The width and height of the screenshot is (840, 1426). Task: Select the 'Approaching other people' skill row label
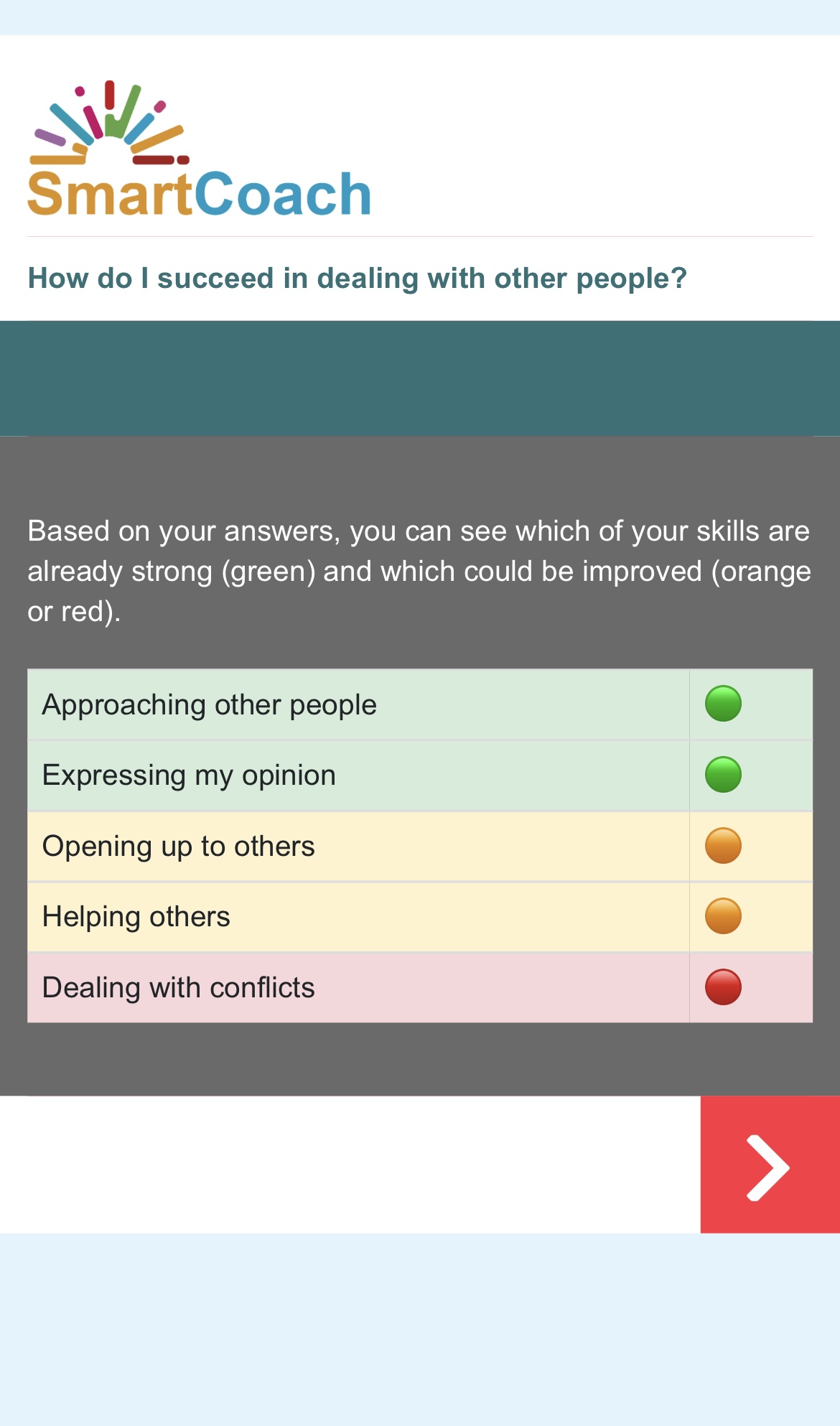(210, 705)
